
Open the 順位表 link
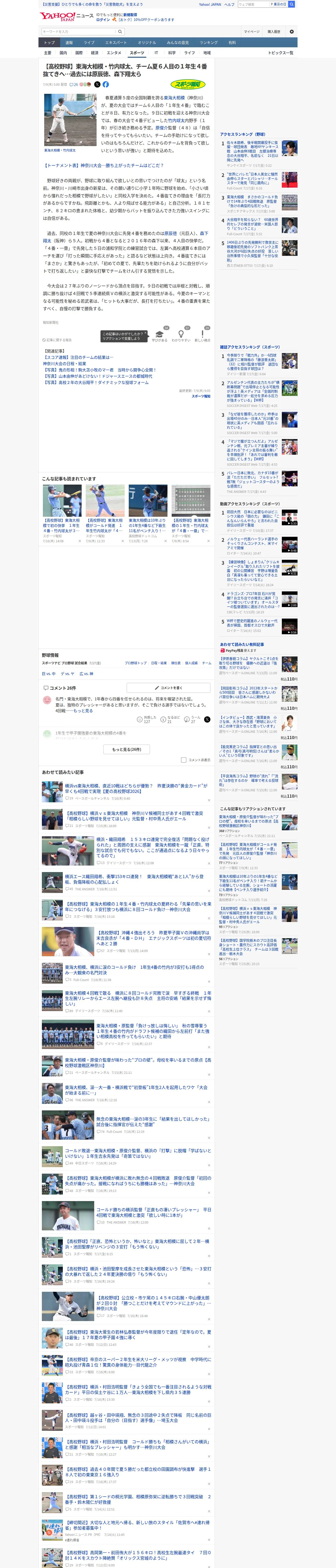point(176,663)
